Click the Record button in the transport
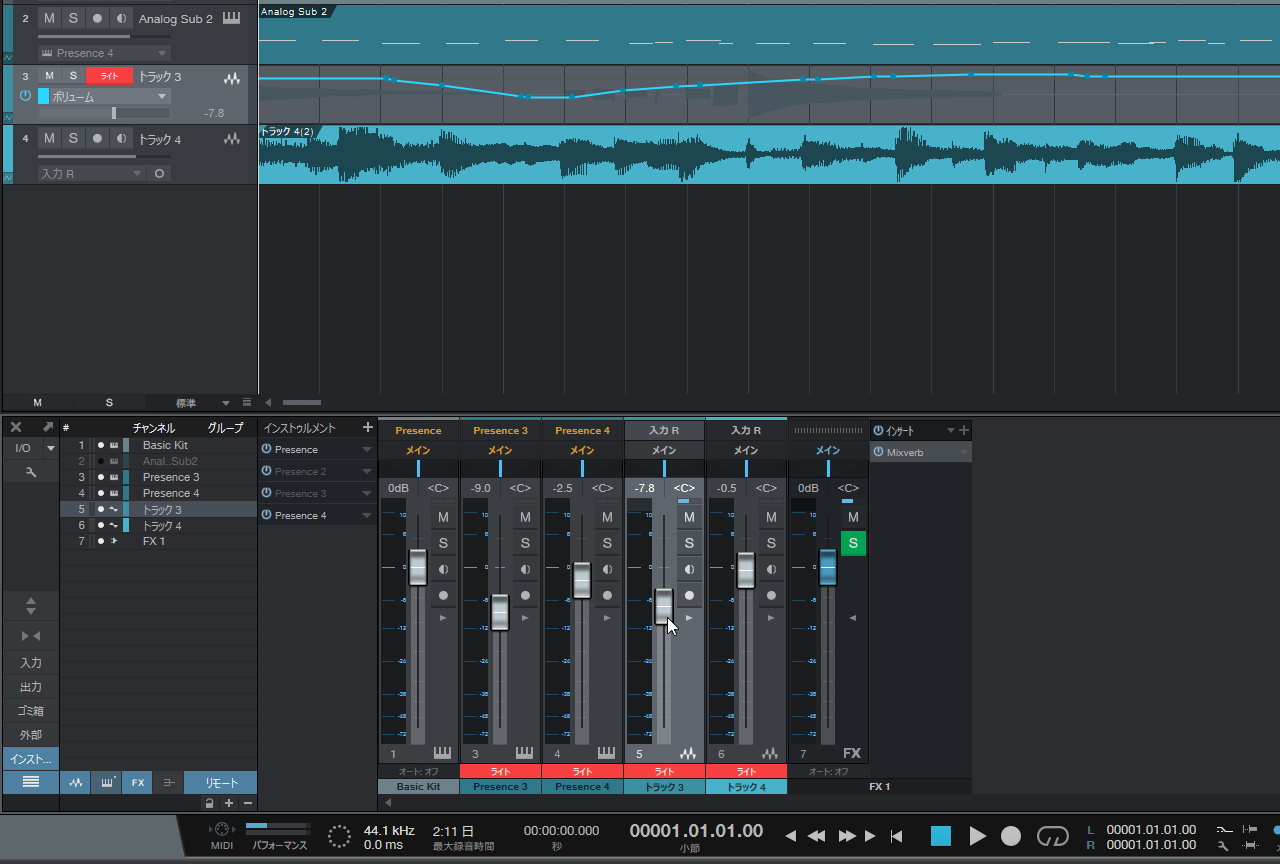Viewport: 1280px width, 864px height. pos(1011,836)
